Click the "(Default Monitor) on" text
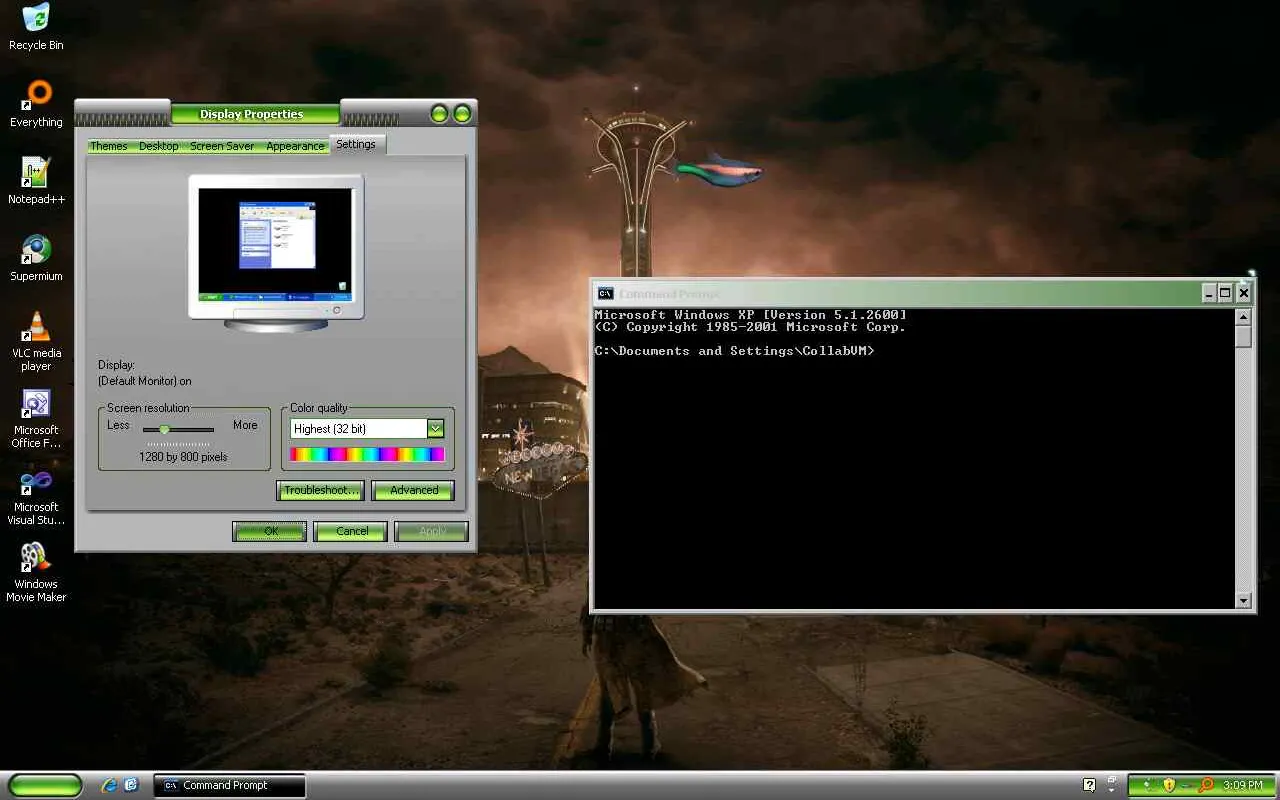This screenshot has width=1280, height=800. pyautogui.click(x=145, y=381)
